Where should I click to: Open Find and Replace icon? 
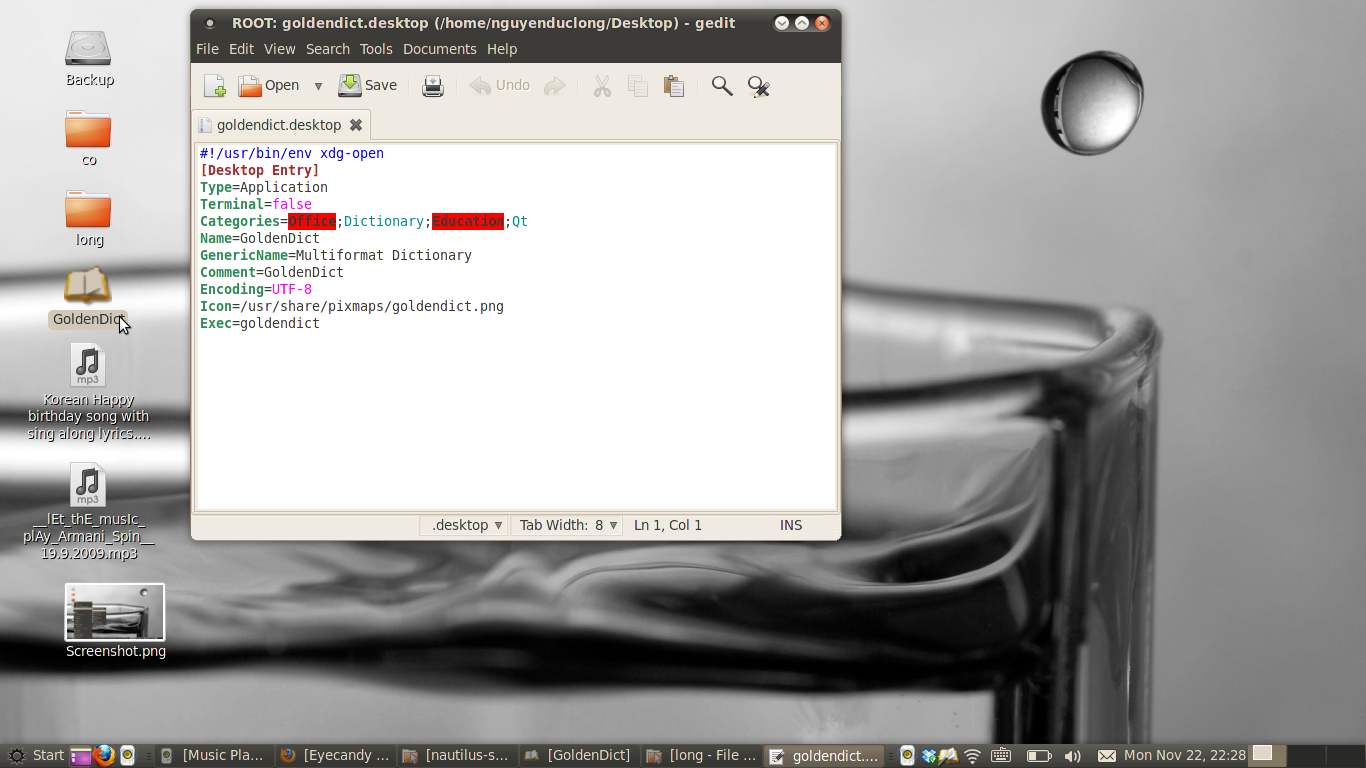click(x=758, y=86)
